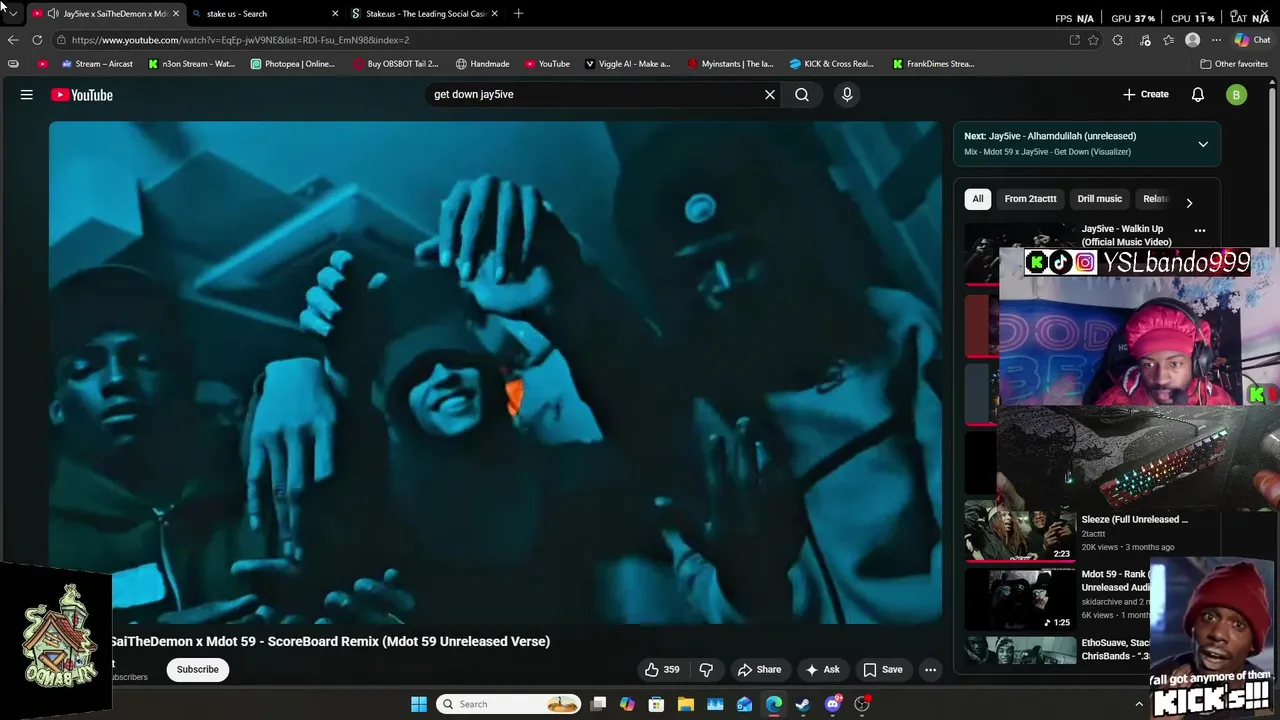Open Steam from the taskbar
The width and height of the screenshot is (1280, 720).
[803, 704]
